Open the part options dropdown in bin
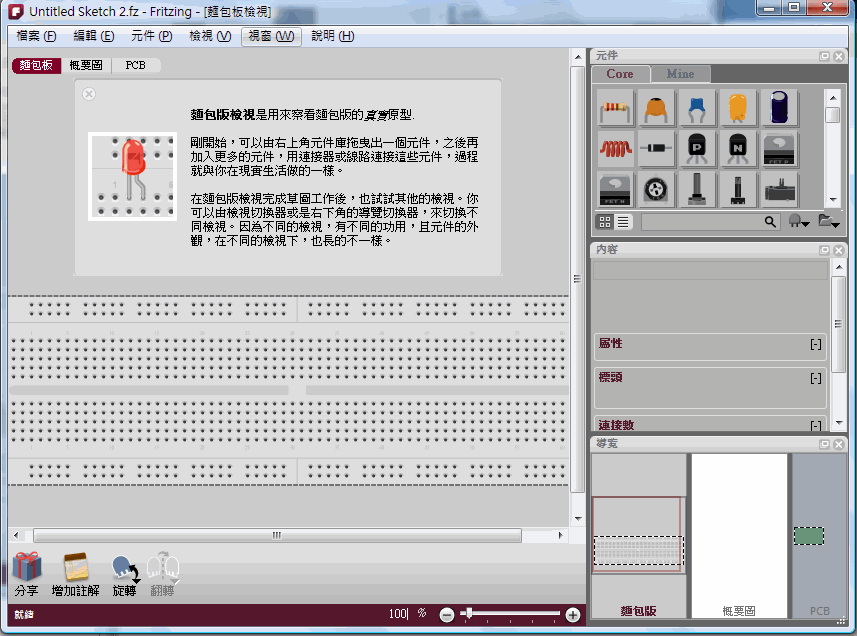This screenshot has width=857, height=636. coord(798,221)
